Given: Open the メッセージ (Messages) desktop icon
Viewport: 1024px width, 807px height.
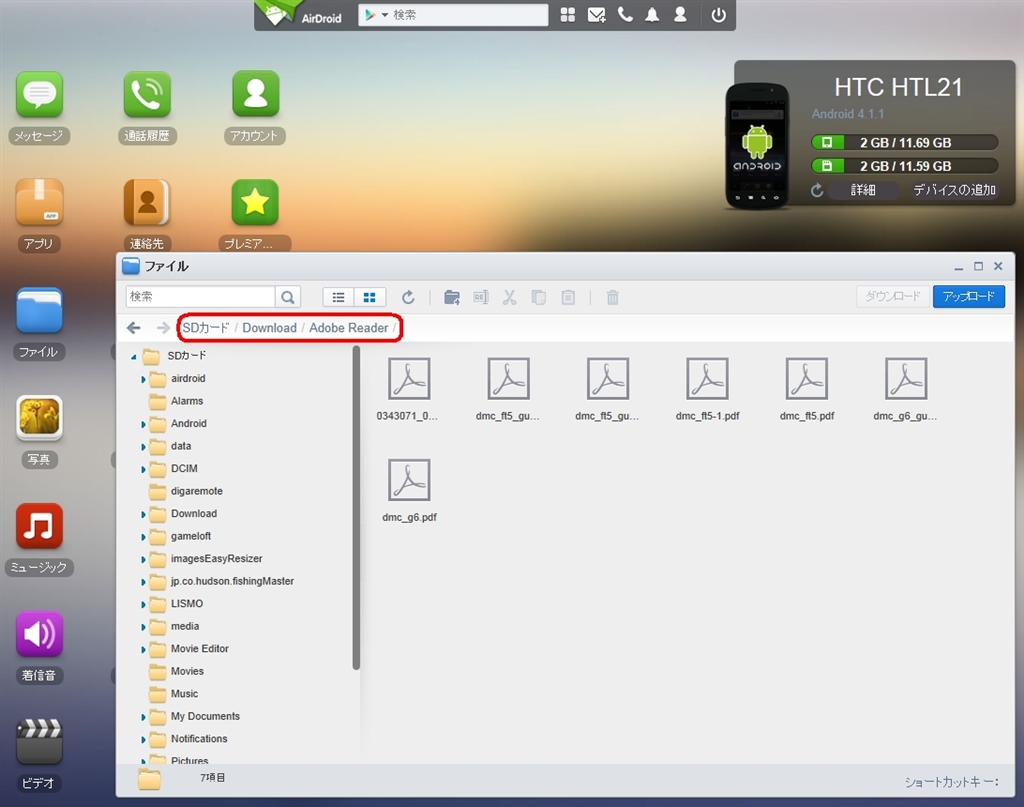Looking at the screenshot, I should click(x=39, y=95).
